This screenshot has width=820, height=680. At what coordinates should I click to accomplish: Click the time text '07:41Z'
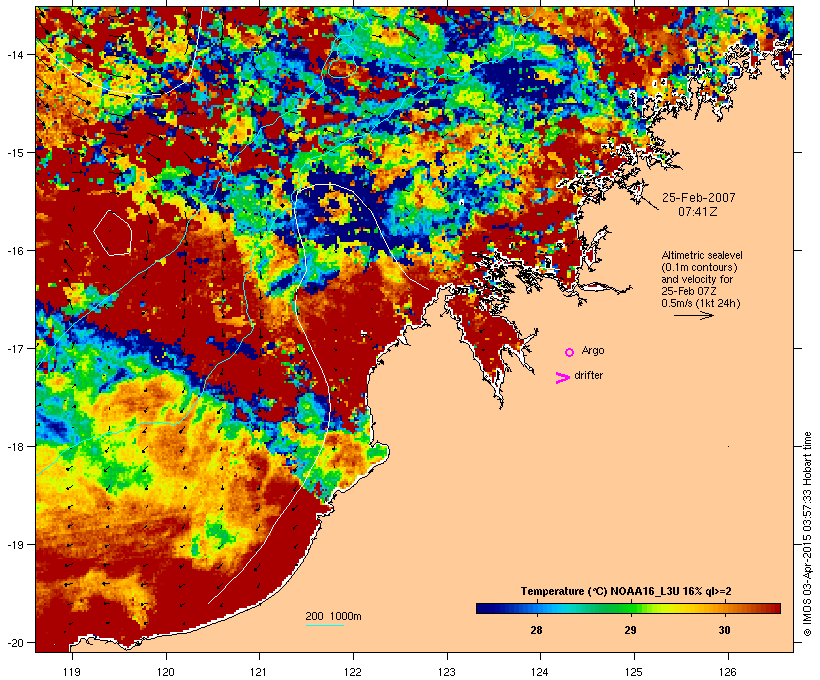tap(698, 212)
